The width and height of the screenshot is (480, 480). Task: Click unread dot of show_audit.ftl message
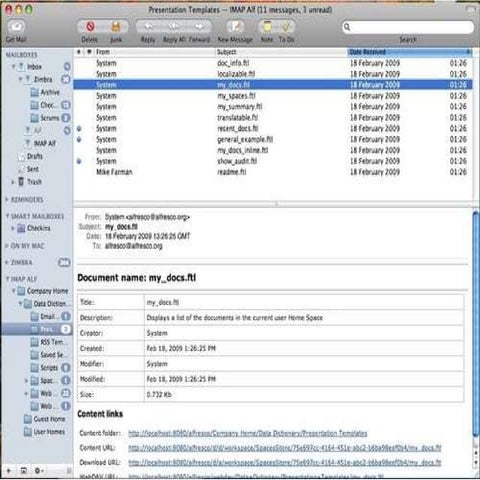[79, 161]
